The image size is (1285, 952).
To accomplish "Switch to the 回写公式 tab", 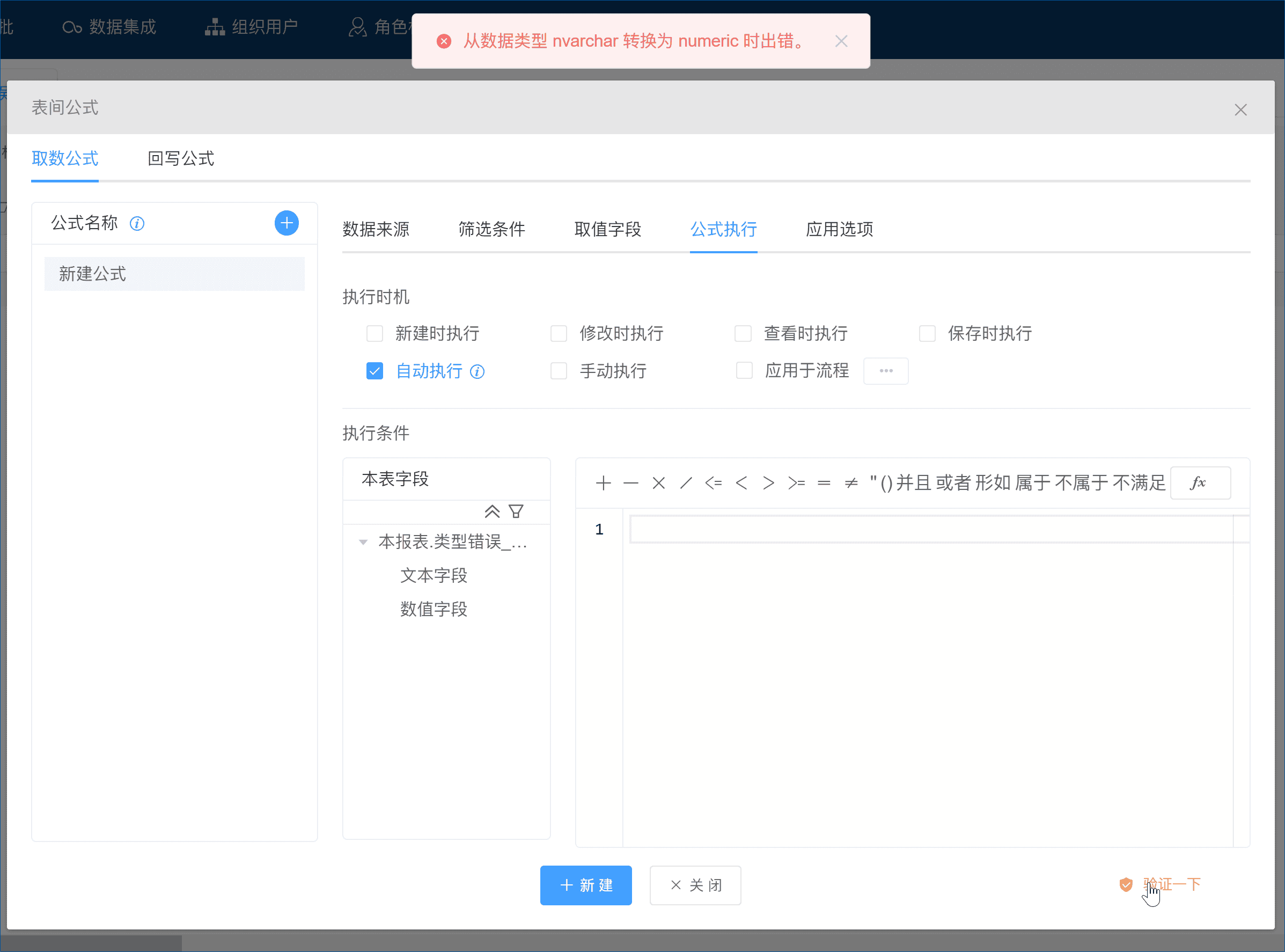I will 180,158.
